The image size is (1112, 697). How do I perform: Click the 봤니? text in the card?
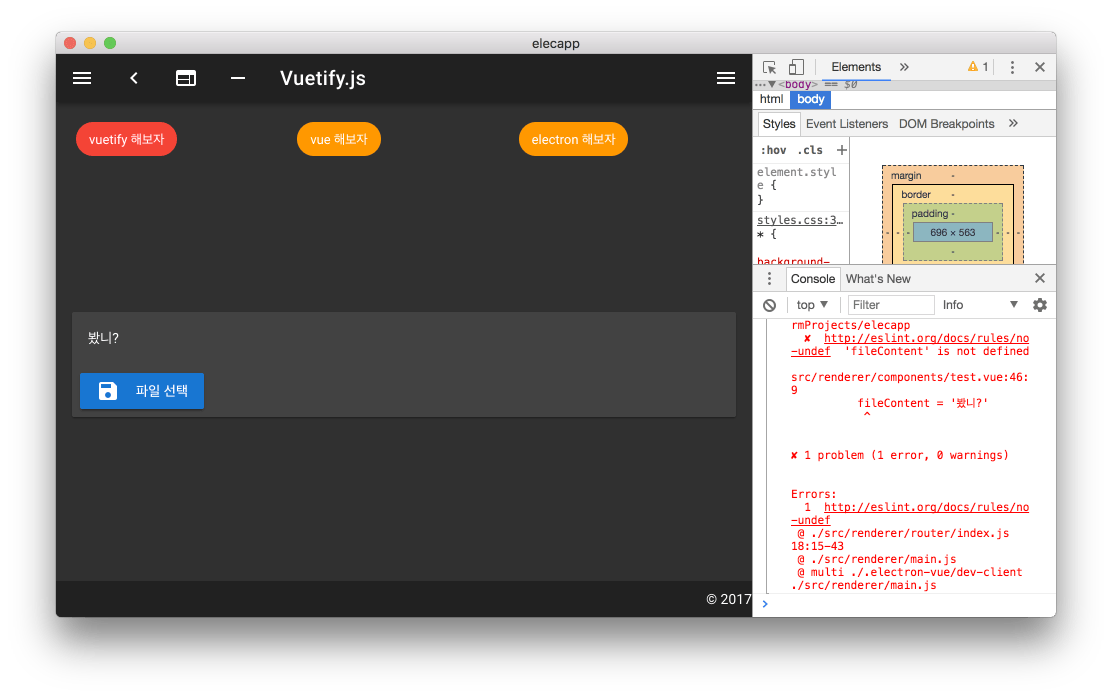click(104, 338)
